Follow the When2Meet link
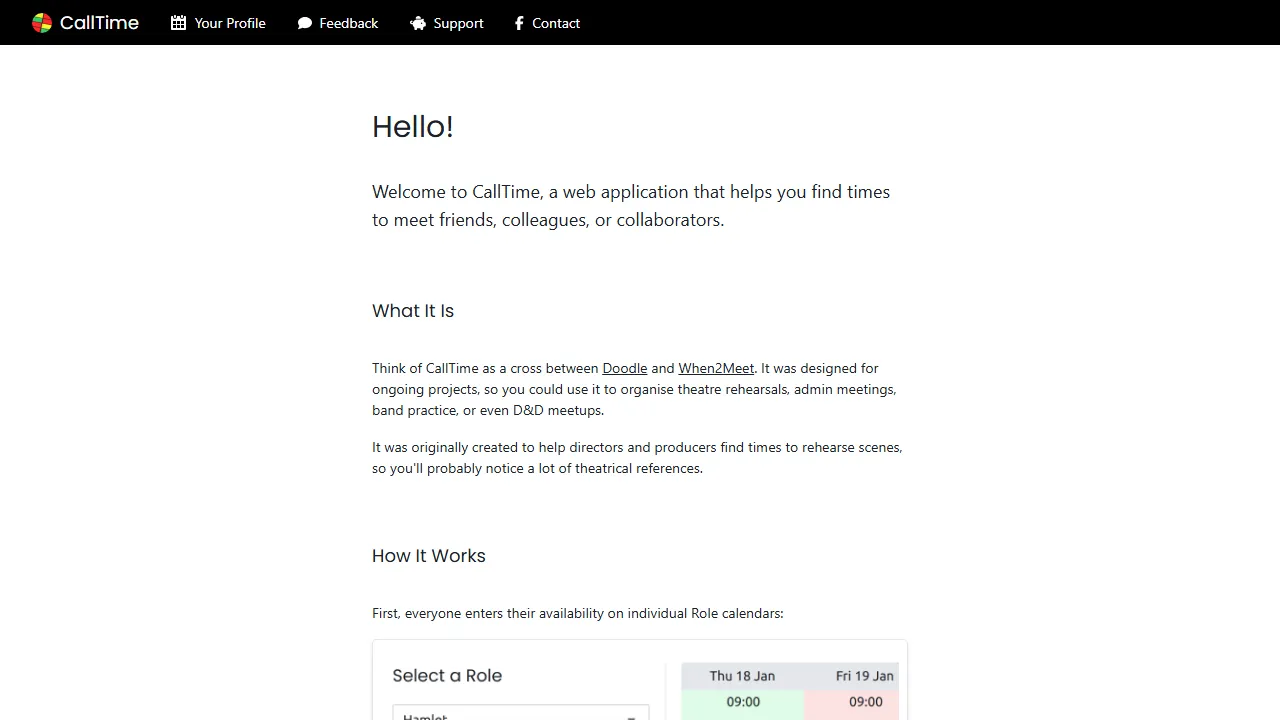Image resolution: width=1280 pixels, height=720 pixels. pos(716,368)
